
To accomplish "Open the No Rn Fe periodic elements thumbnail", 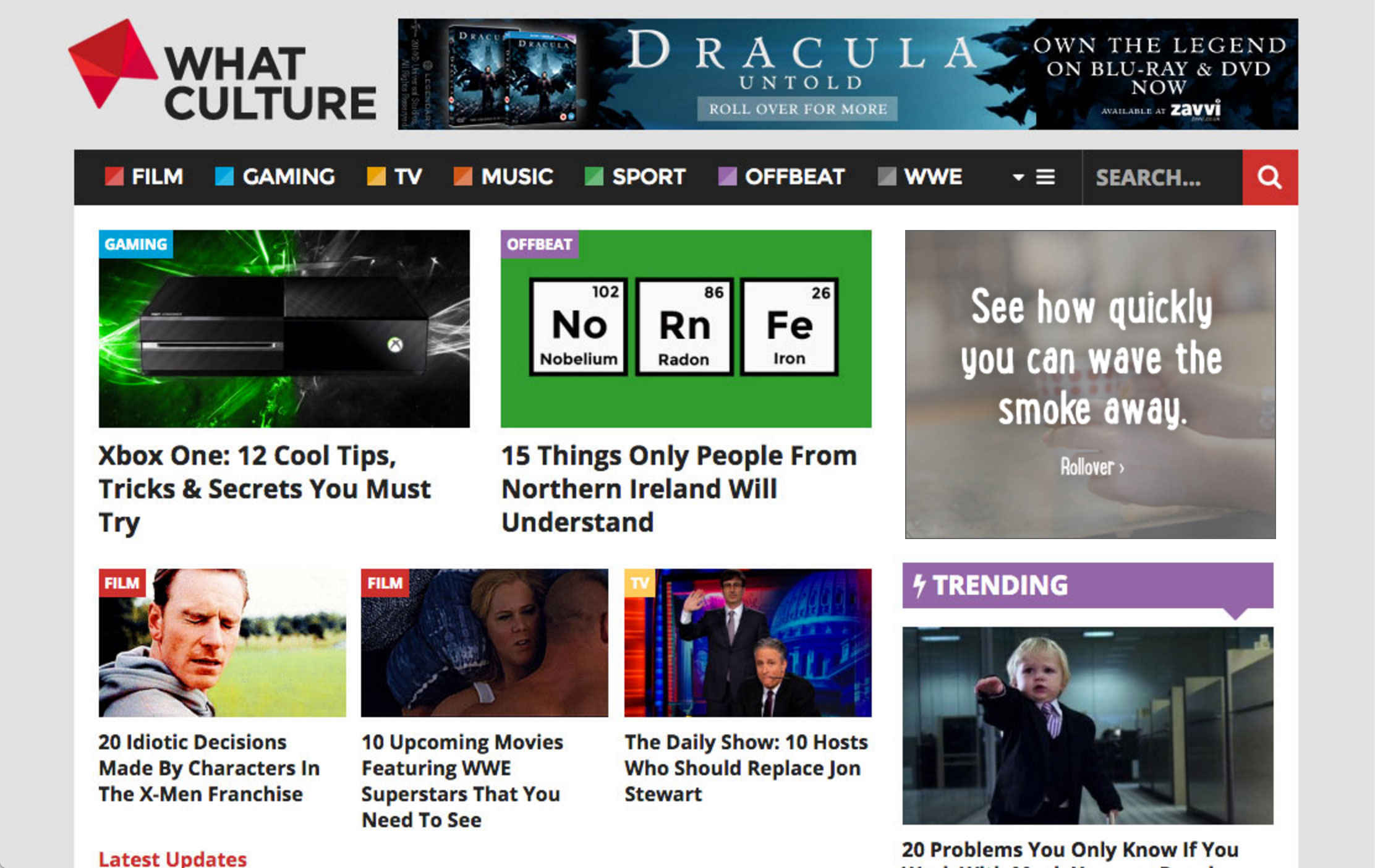I will (686, 329).
